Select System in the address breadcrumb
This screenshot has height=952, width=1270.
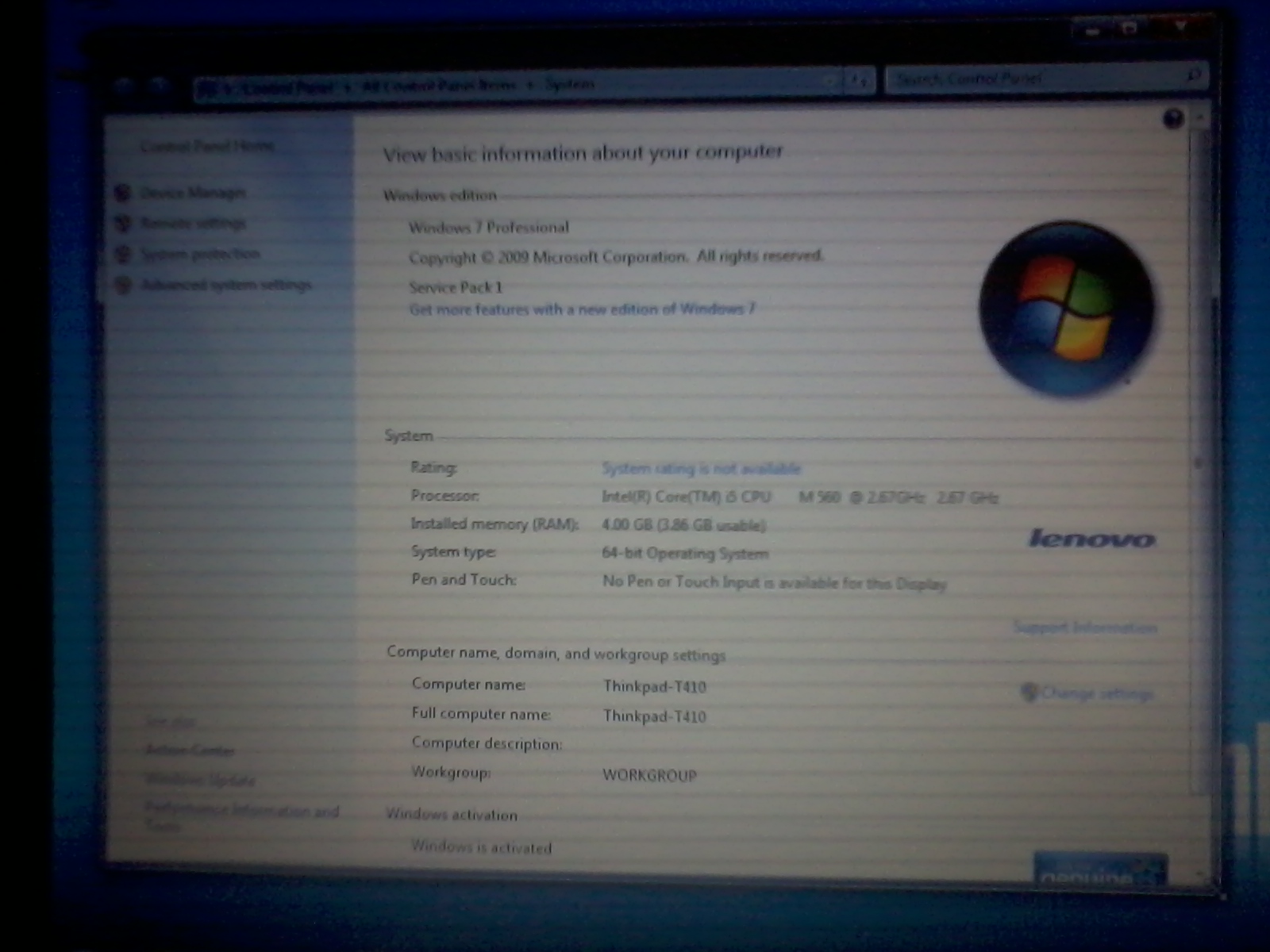click(x=569, y=84)
